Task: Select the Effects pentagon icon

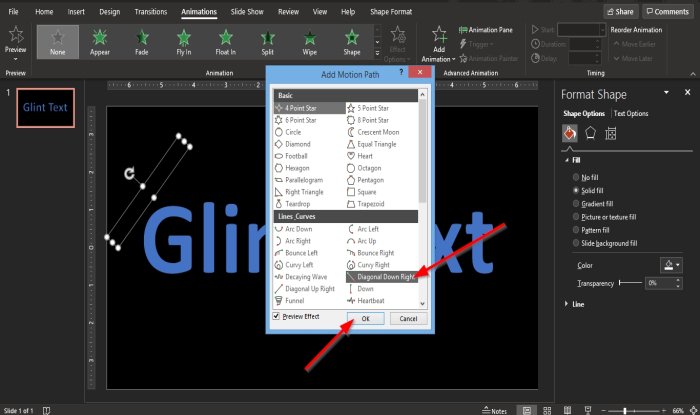Action: (590, 133)
